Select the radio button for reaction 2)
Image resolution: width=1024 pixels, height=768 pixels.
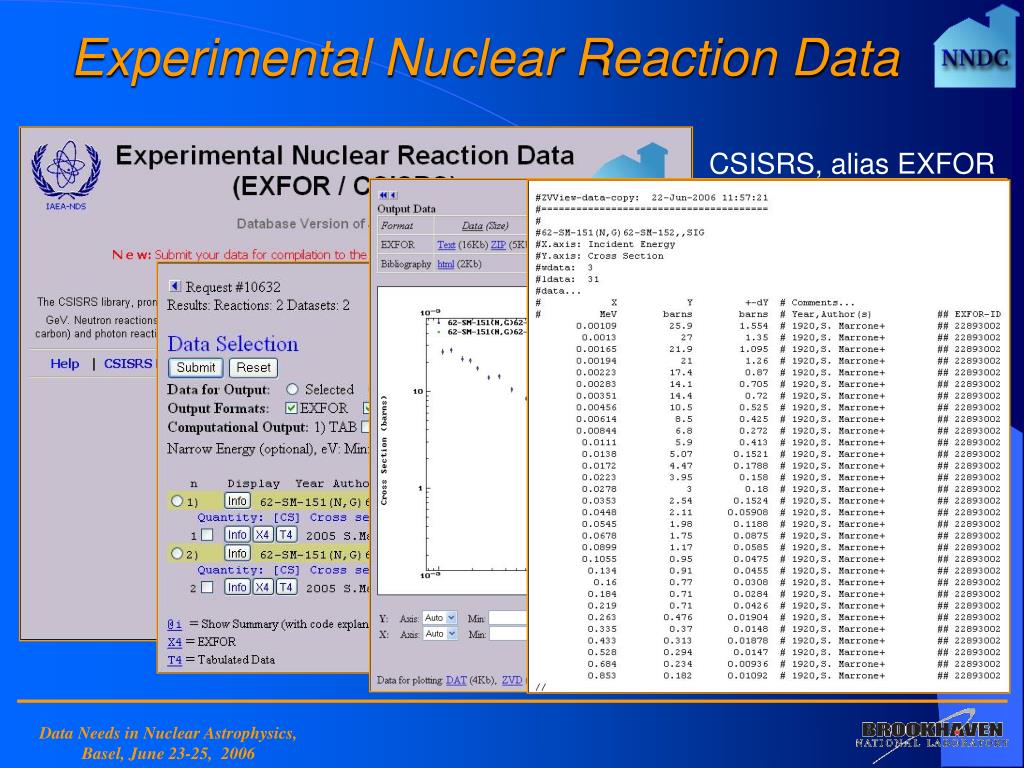click(x=176, y=554)
